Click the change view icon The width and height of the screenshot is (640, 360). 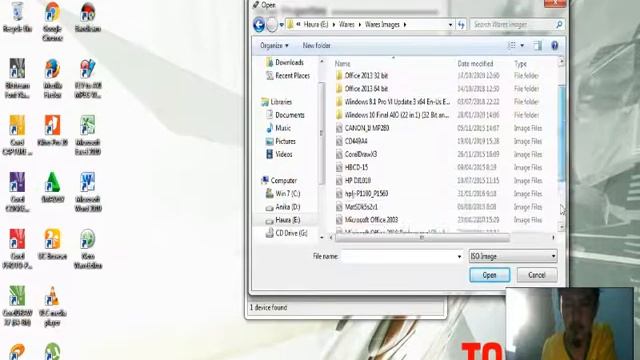(512, 45)
